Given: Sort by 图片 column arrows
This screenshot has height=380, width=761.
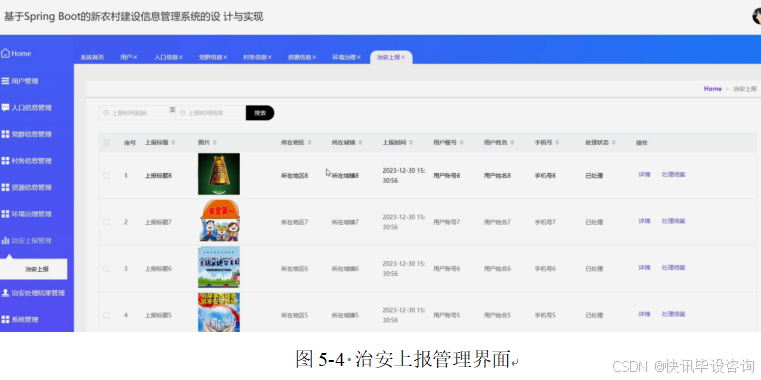Looking at the screenshot, I should click(215, 143).
